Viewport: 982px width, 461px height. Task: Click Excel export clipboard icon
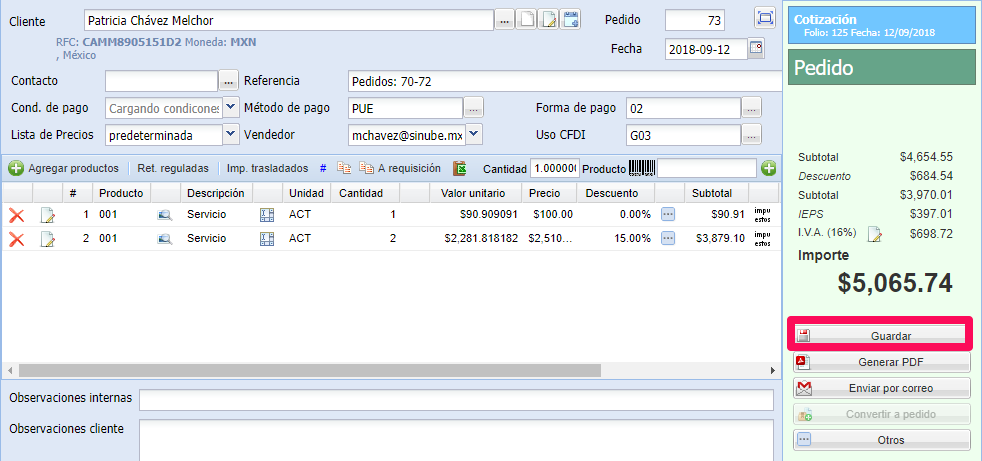(x=460, y=168)
